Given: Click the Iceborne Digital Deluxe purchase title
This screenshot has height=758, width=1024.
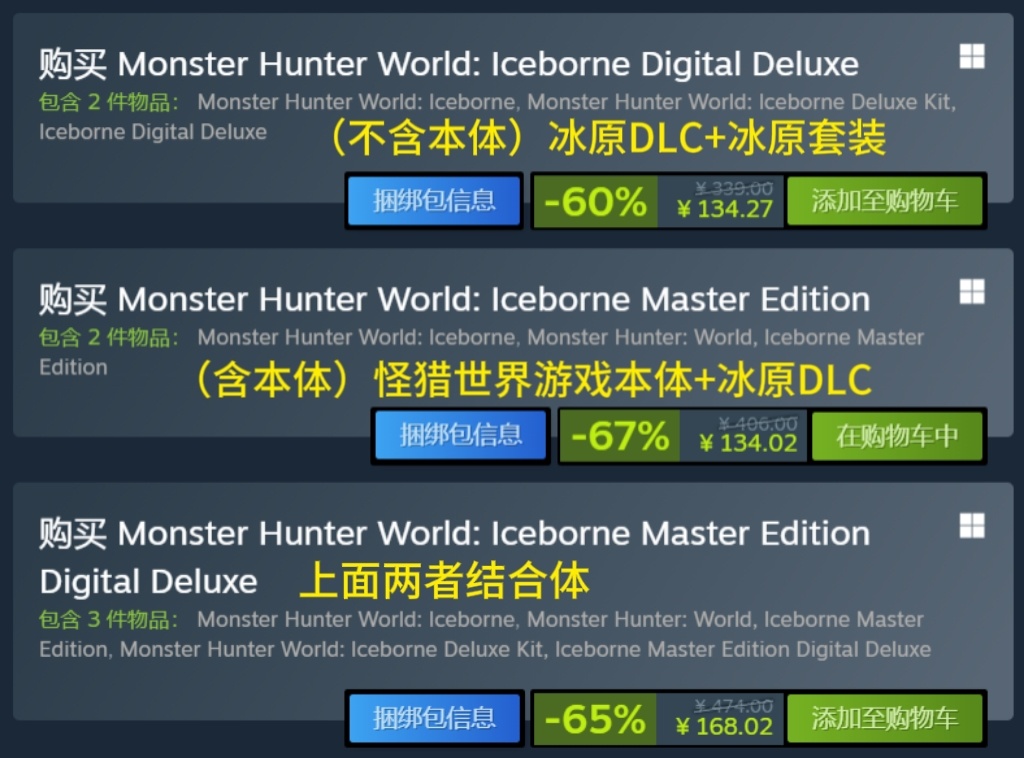Looking at the screenshot, I should [x=449, y=64].
